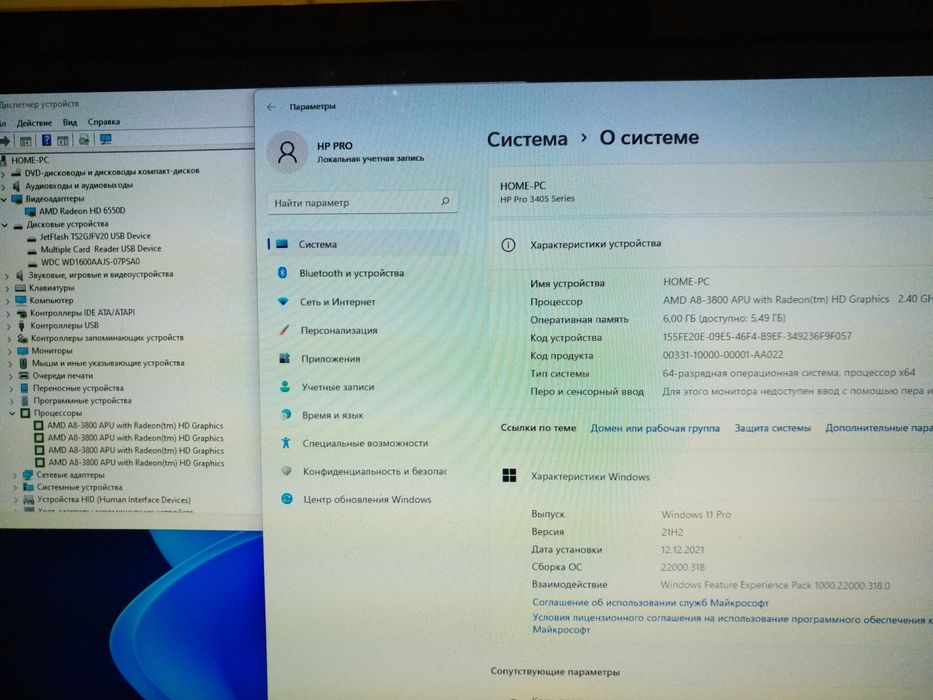Click the Bluetooth icon in the sidebar
The height and width of the screenshot is (700, 933).
click(283, 273)
